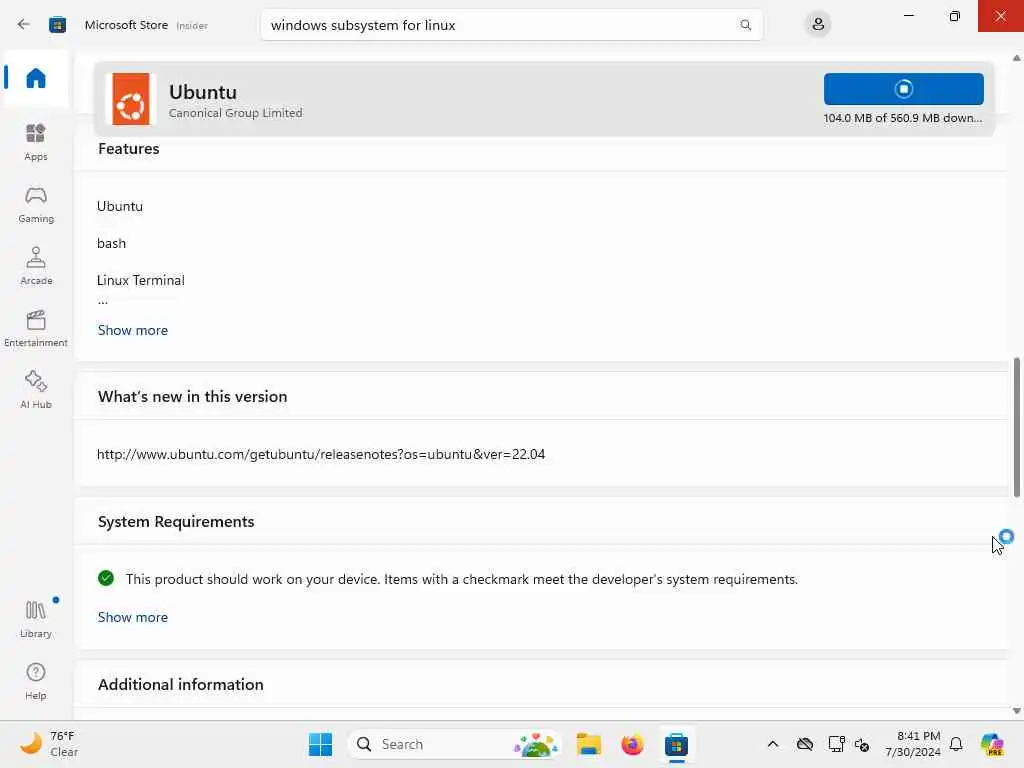Image resolution: width=1024 pixels, height=768 pixels.
Task: Click the 'Linux Terminal' feature text
Action: 140,280
